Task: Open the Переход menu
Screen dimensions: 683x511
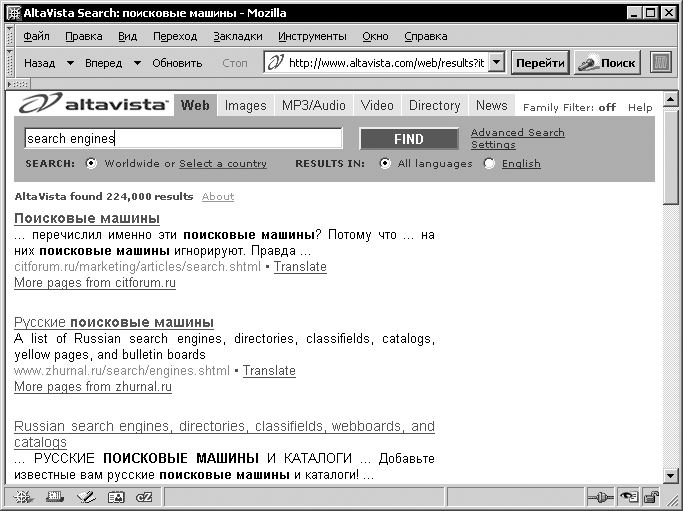Action: 175,36
